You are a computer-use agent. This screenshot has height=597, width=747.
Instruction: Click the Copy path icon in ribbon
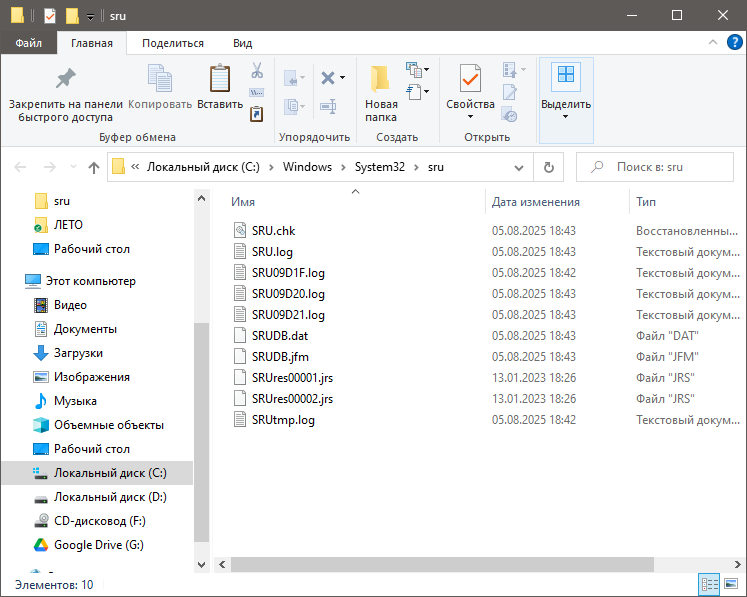point(257,92)
